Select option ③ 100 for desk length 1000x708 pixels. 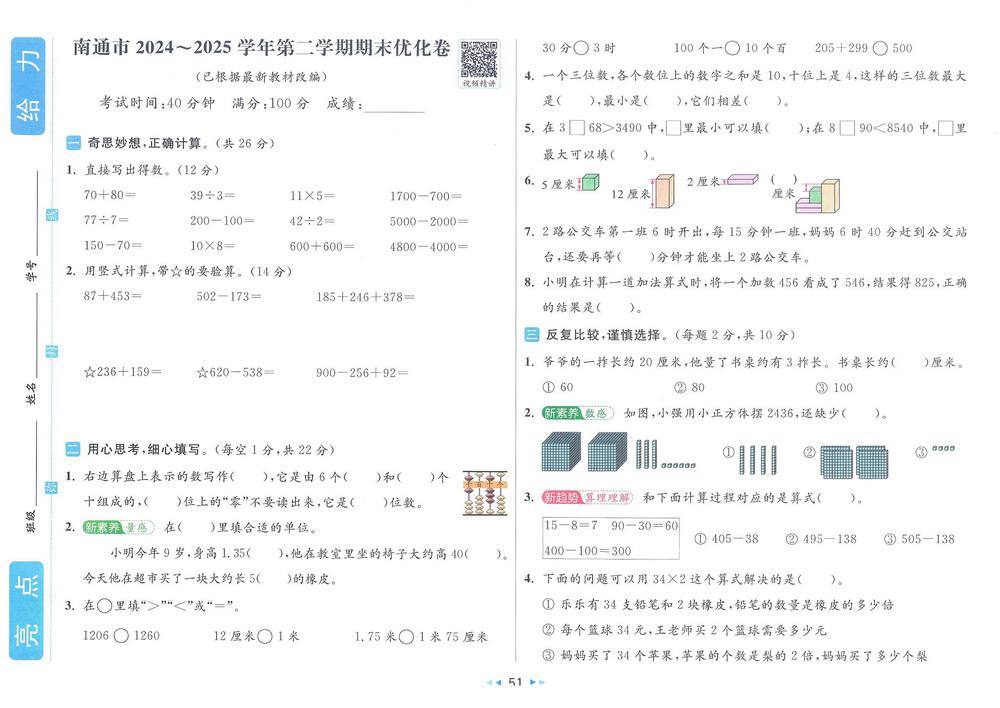(834, 387)
